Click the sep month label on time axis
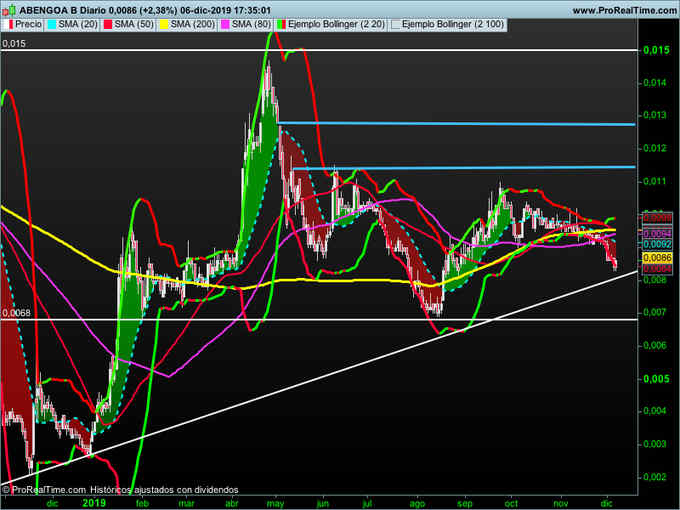The image size is (680, 510). tap(464, 503)
